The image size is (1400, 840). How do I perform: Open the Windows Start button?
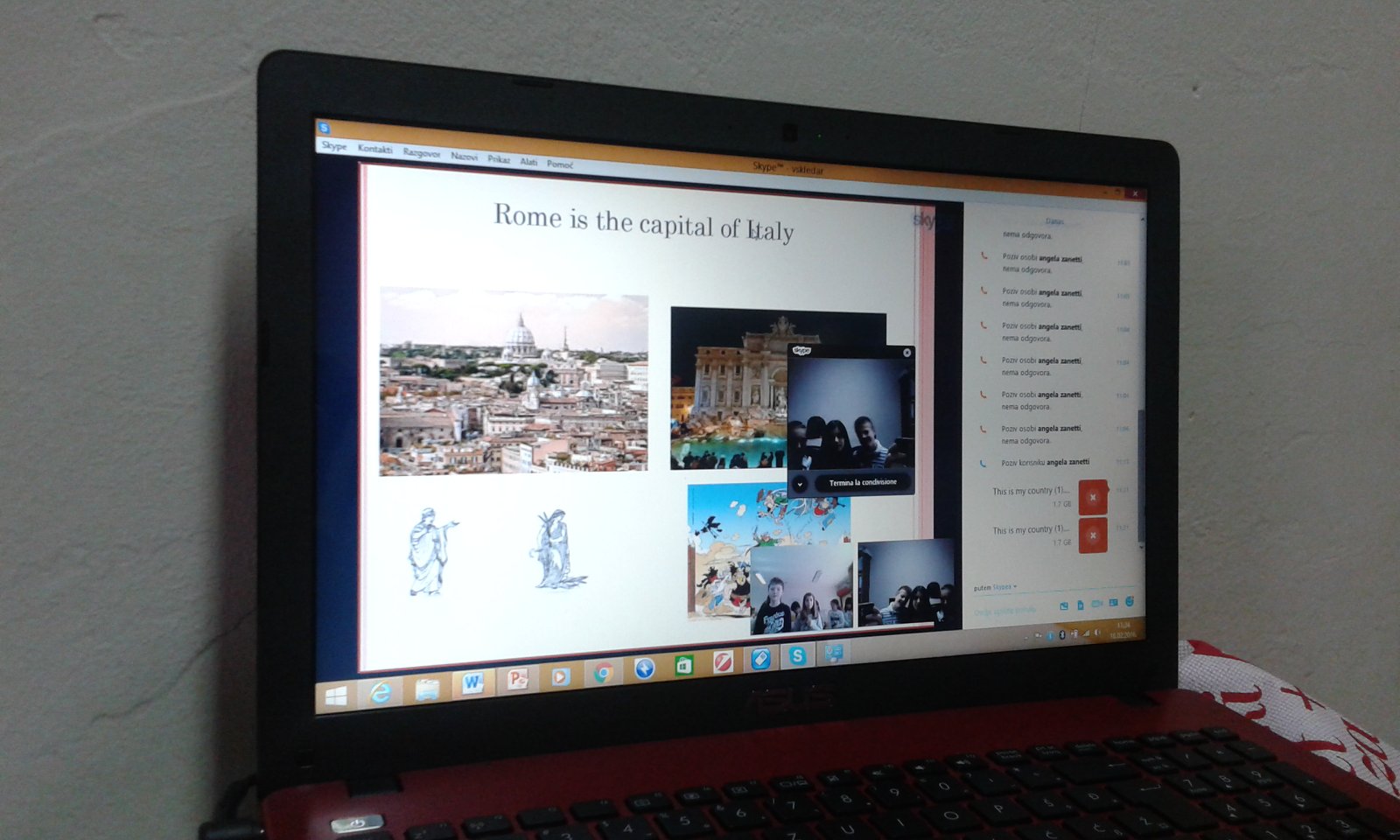point(336,696)
